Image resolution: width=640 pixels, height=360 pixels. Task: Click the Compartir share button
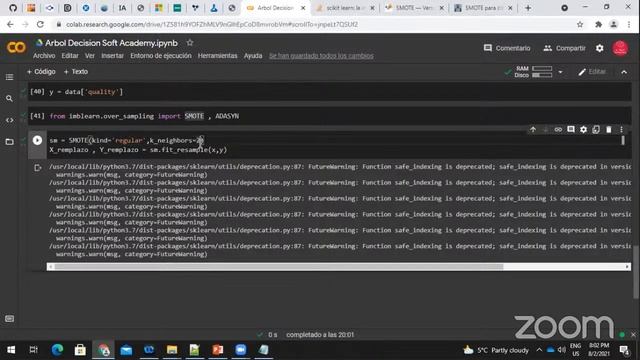click(564, 48)
